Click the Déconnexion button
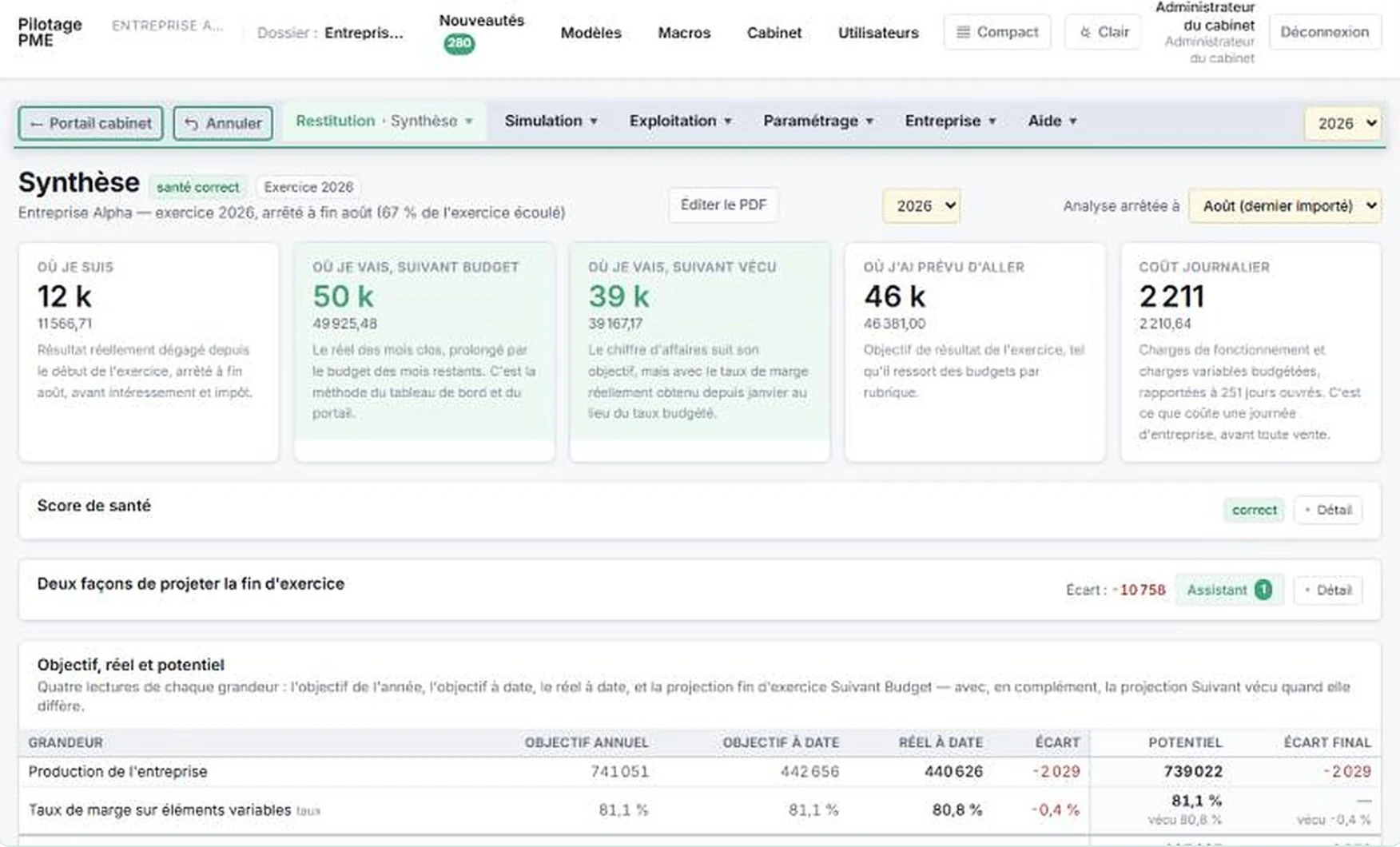The width and height of the screenshot is (1400, 847). click(x=1324, y=32)
